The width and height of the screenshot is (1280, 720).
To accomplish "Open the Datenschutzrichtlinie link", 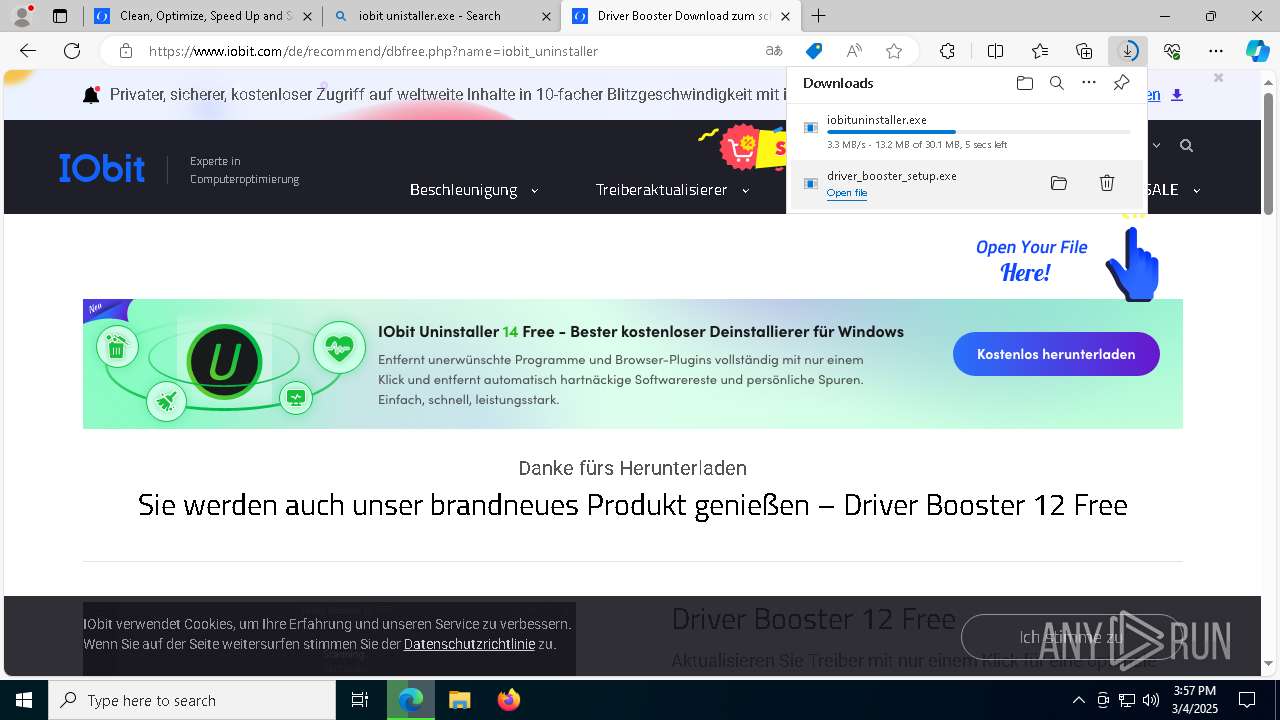I will click(469, 644).
